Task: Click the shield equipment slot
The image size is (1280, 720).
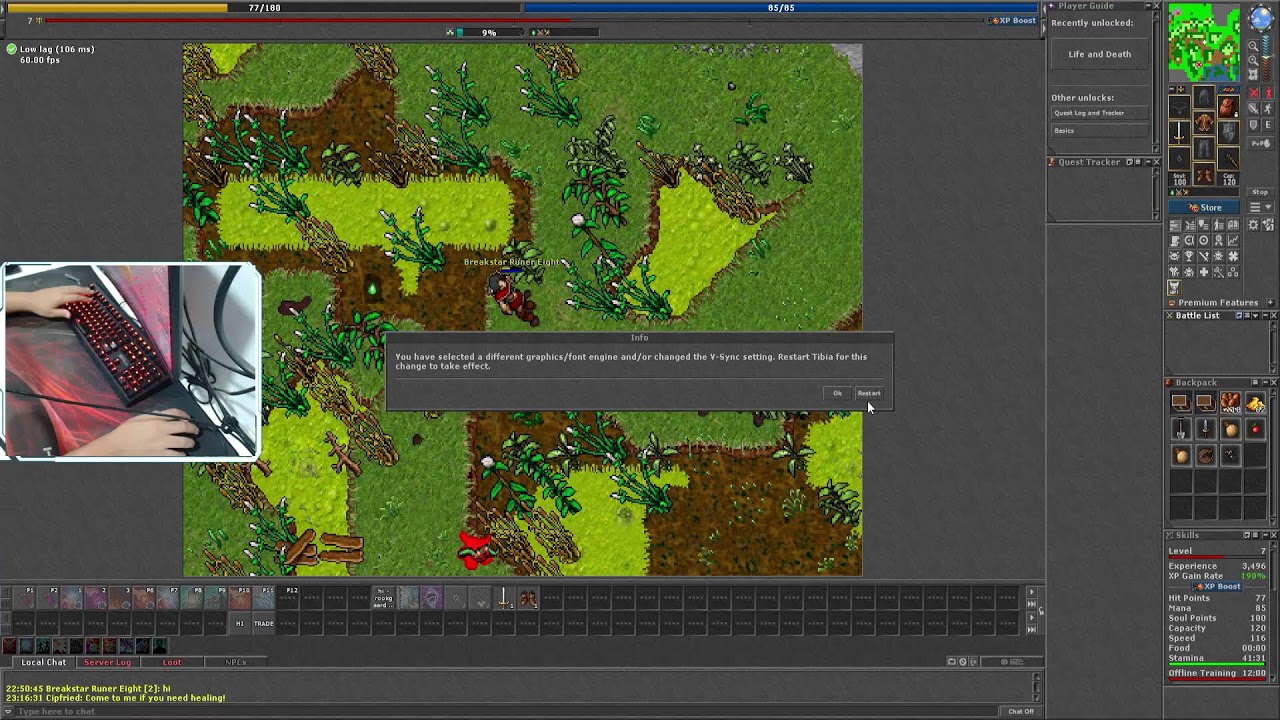Action: (1228, 132)
